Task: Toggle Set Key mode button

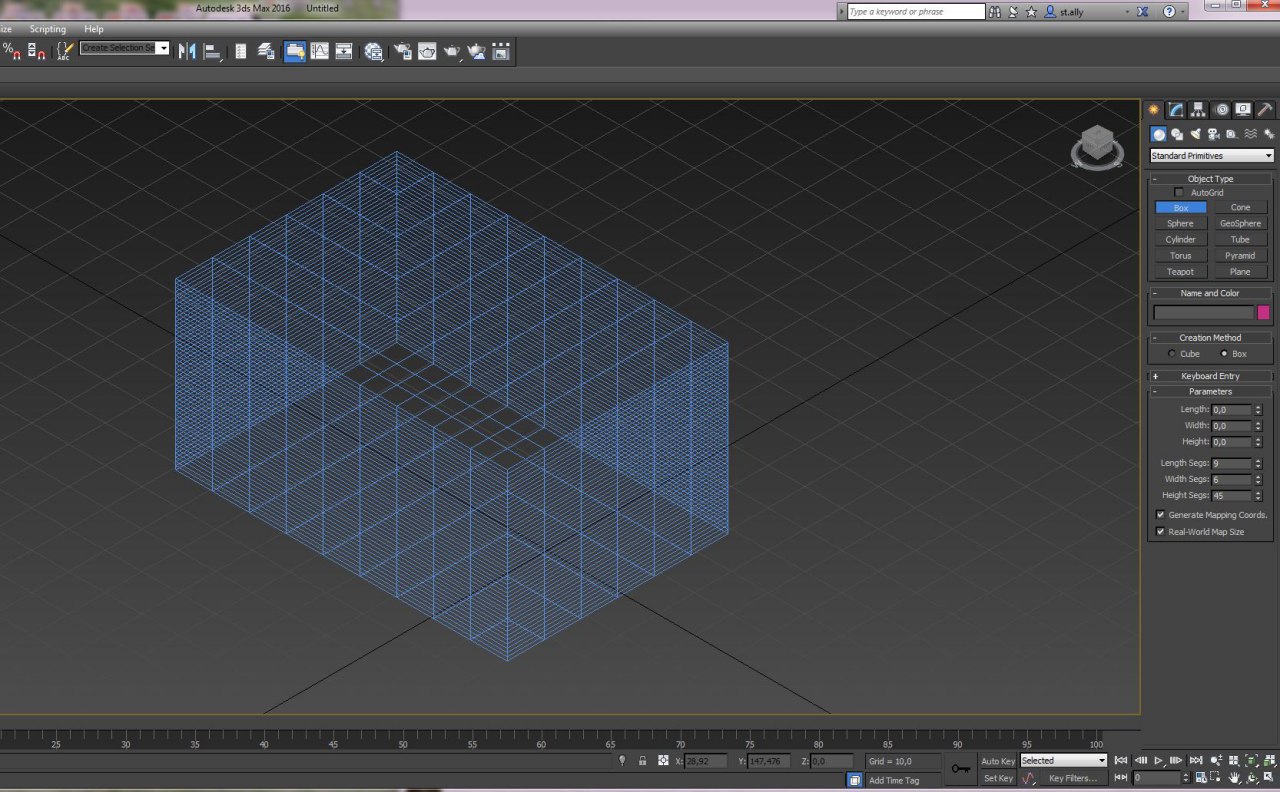Action: click(998, 778)
